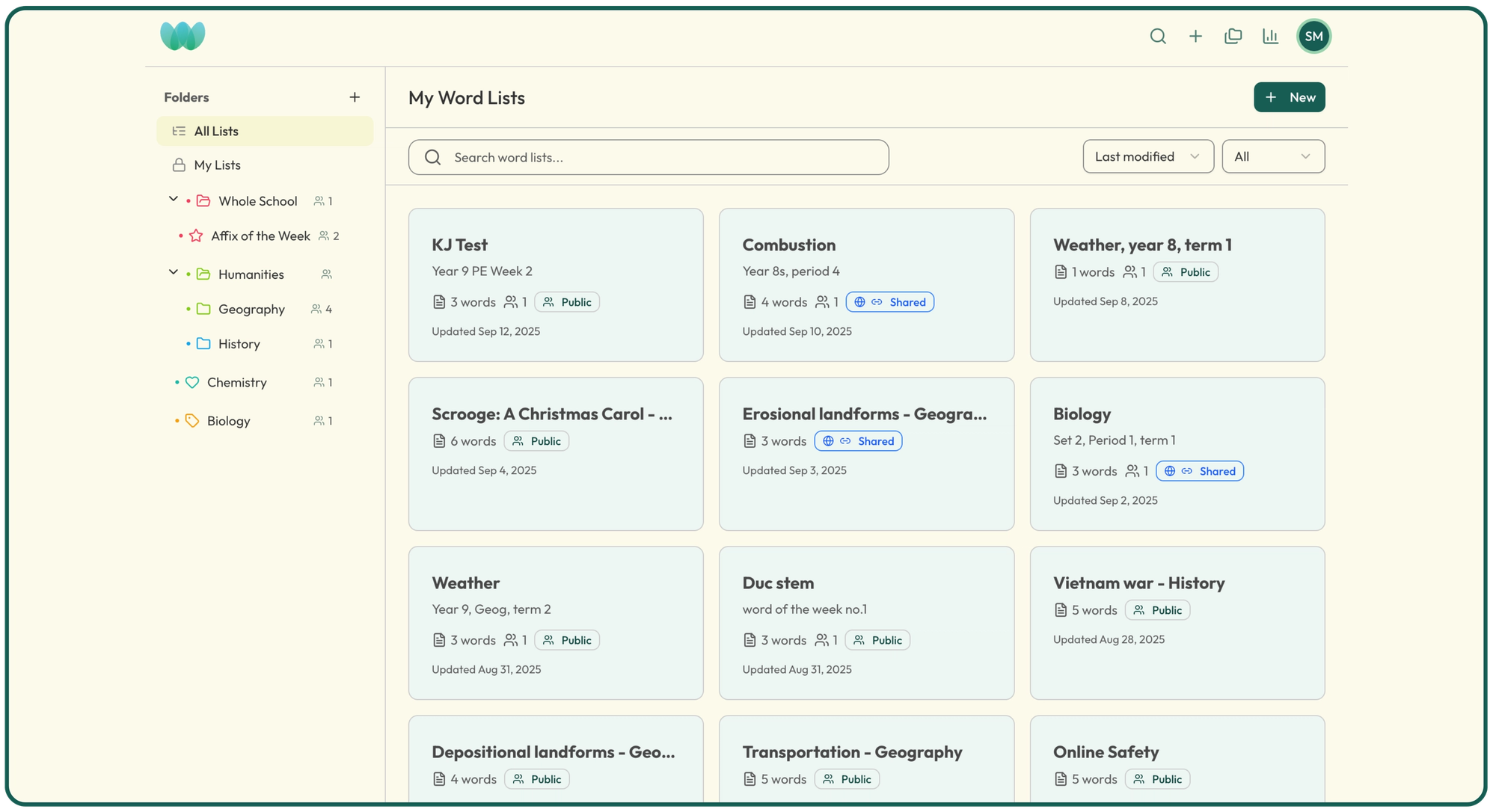This screenshot has height=812, width=1496.
Task: Click the star icon for Affix of the Week
Action: coord(196,236)
